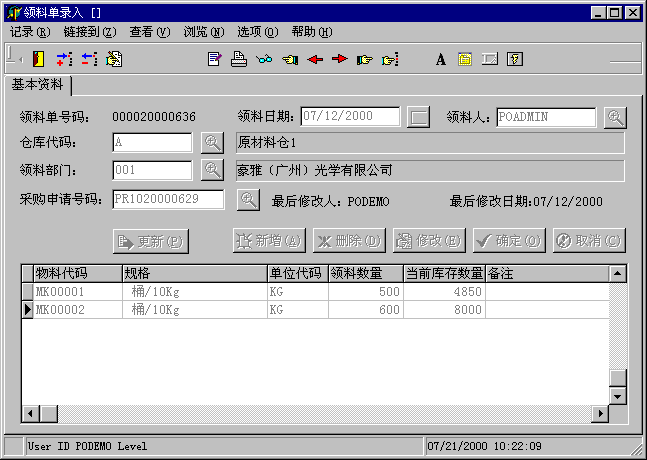
Task: Open lookup for 领料部门 field
Action: click(212, 170)
